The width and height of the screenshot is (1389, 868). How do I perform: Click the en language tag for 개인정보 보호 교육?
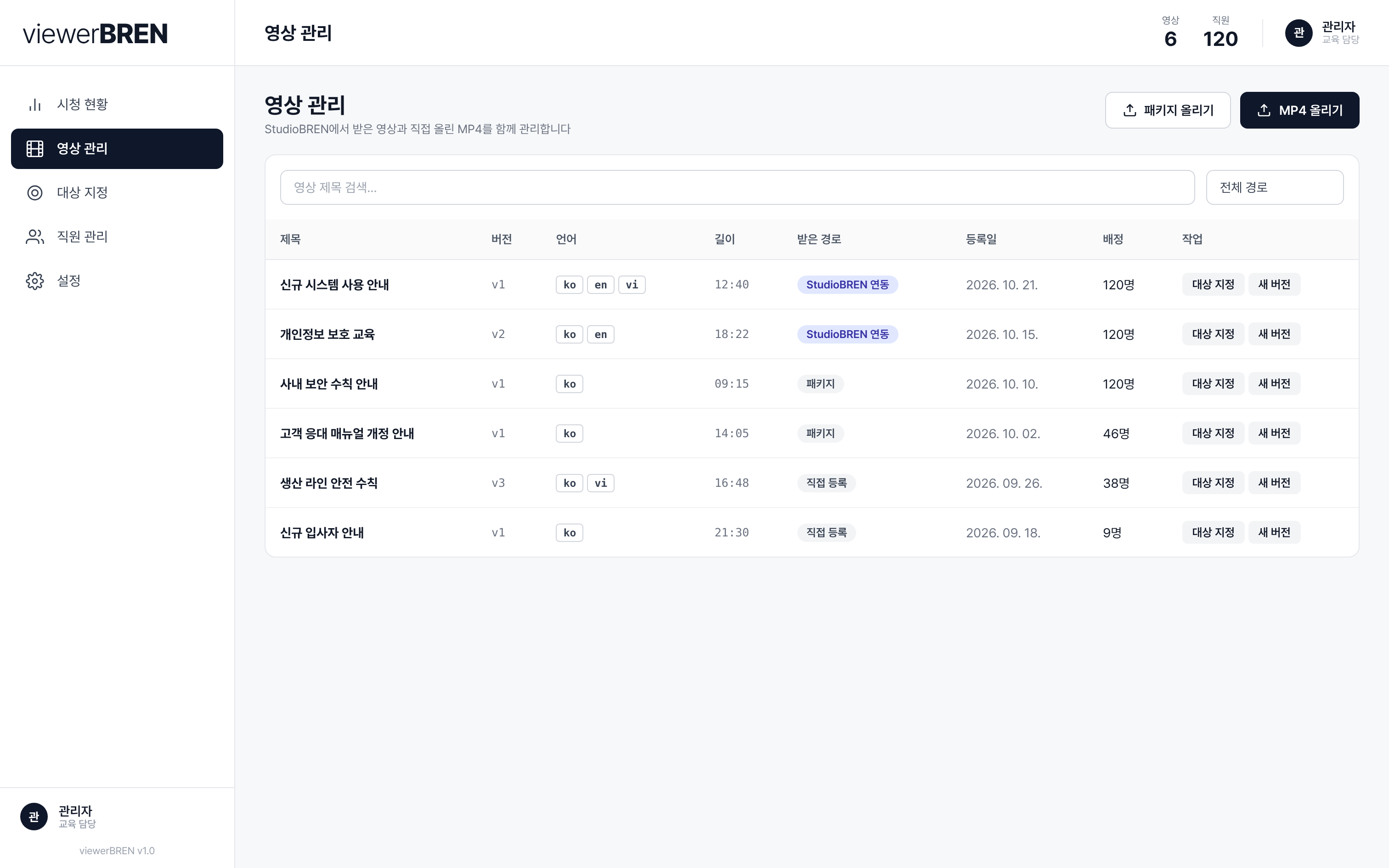600,334
